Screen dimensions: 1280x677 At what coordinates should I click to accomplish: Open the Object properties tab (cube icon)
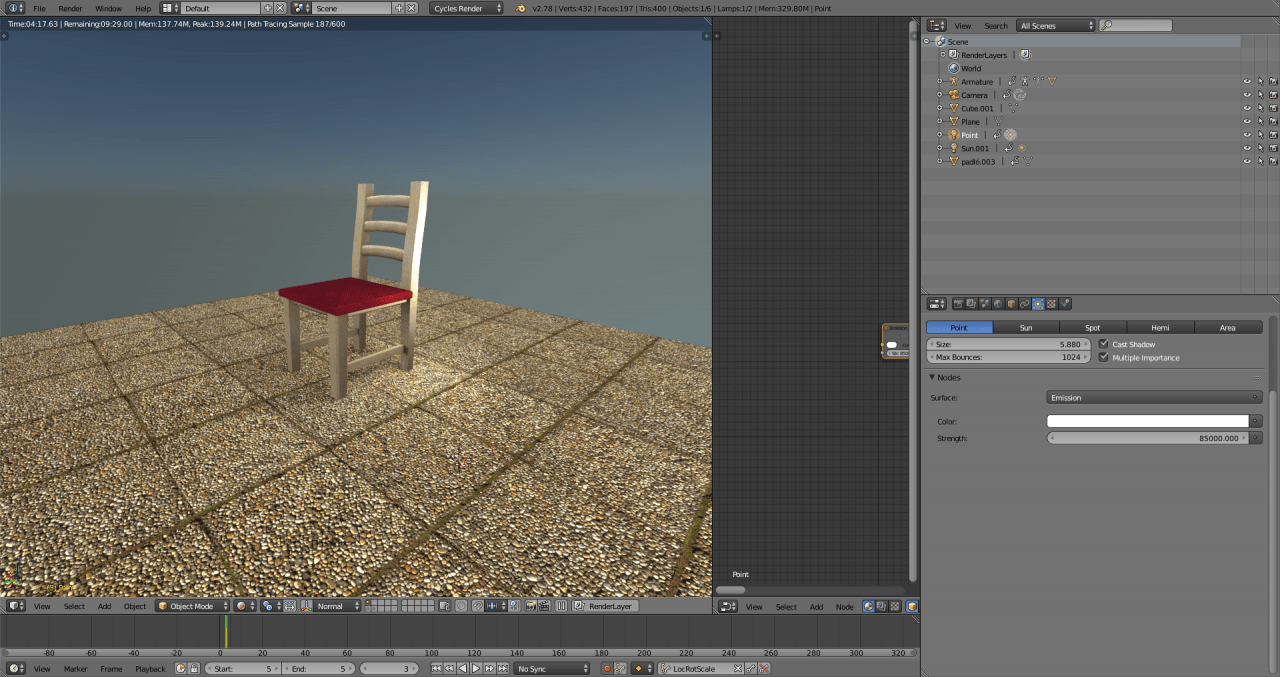coord(1011,304)
